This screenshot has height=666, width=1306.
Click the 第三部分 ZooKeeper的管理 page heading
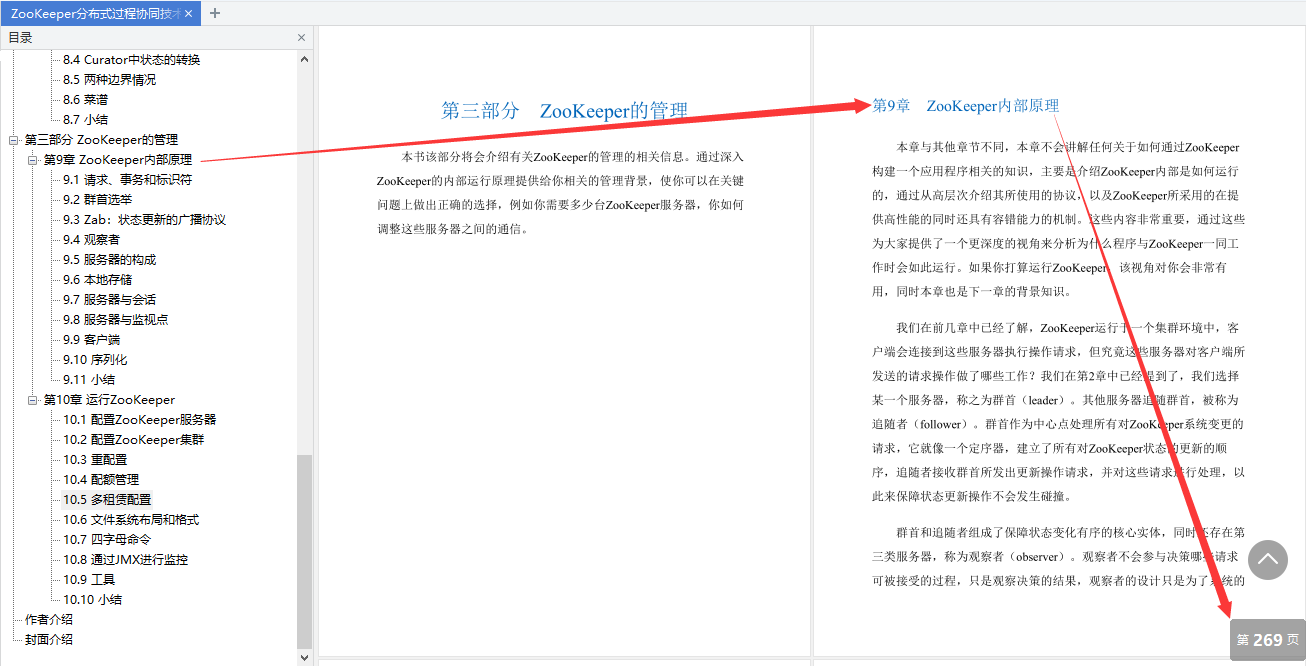click(x=565, y=111)
